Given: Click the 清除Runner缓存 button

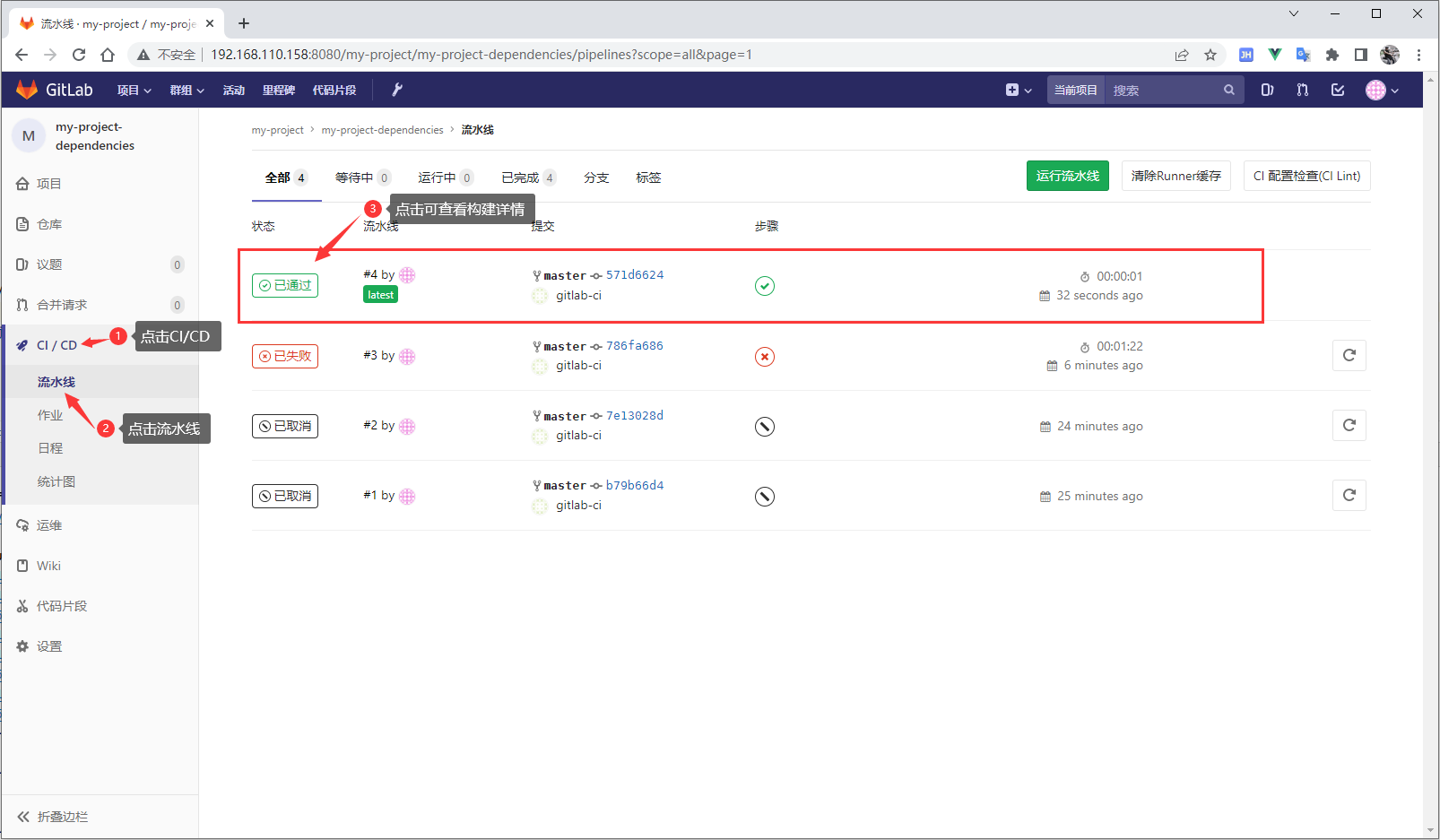Looking at the screenshot, I should [1175, 176].
